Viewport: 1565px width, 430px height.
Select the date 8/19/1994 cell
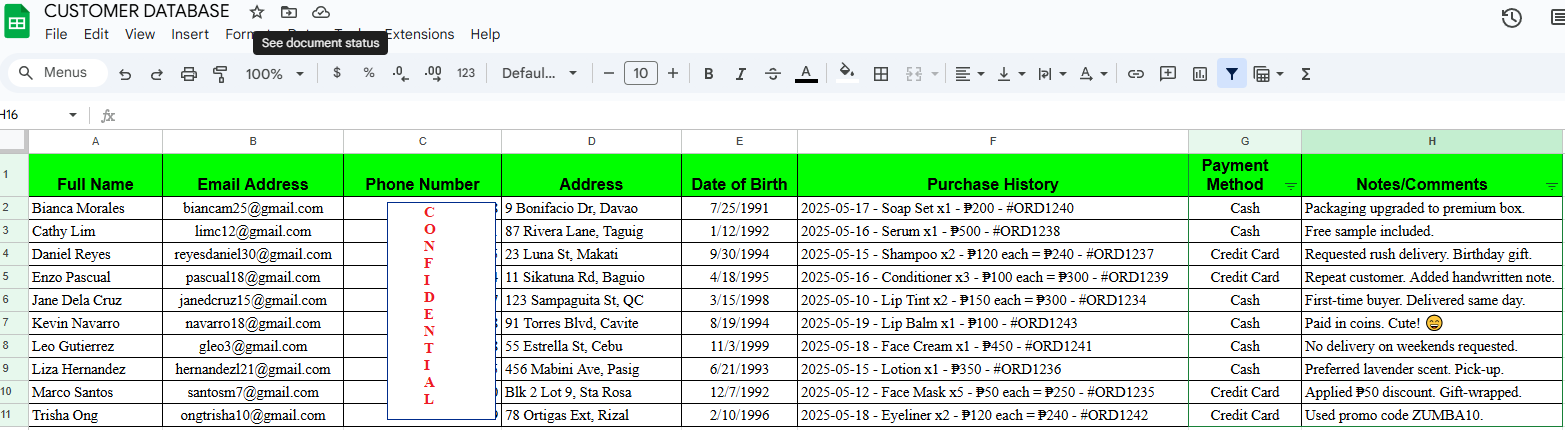click(x=739, y=323)
